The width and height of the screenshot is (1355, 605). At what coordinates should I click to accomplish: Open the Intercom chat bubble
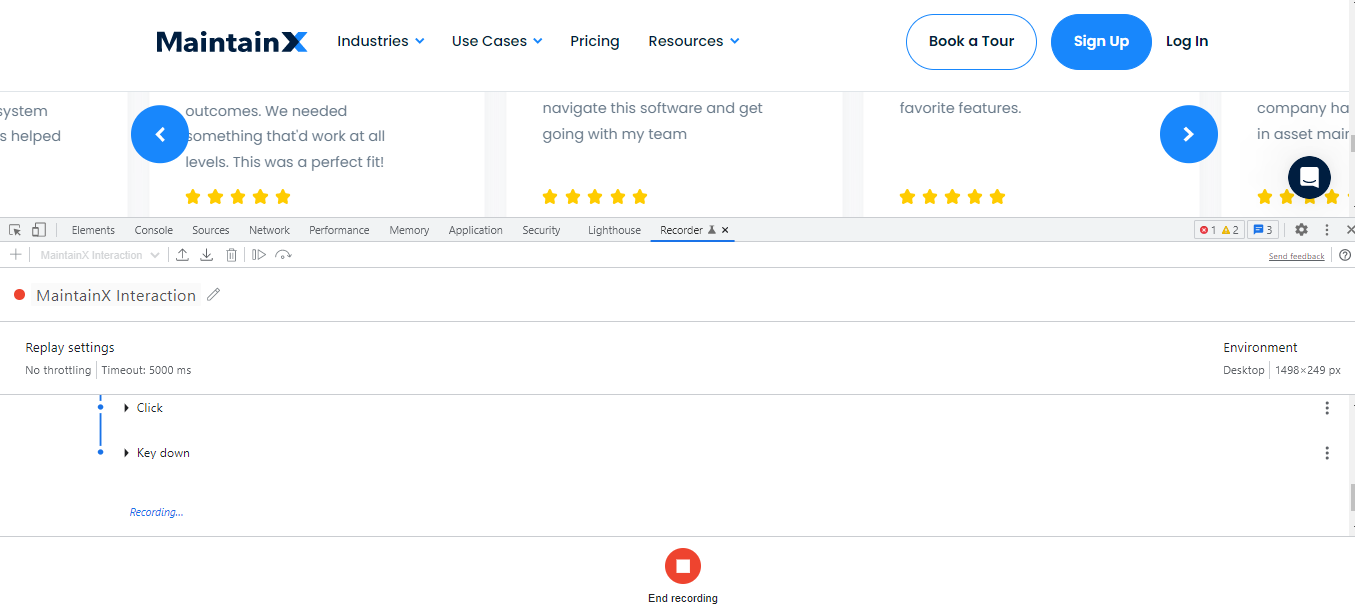pos(1309,178)
